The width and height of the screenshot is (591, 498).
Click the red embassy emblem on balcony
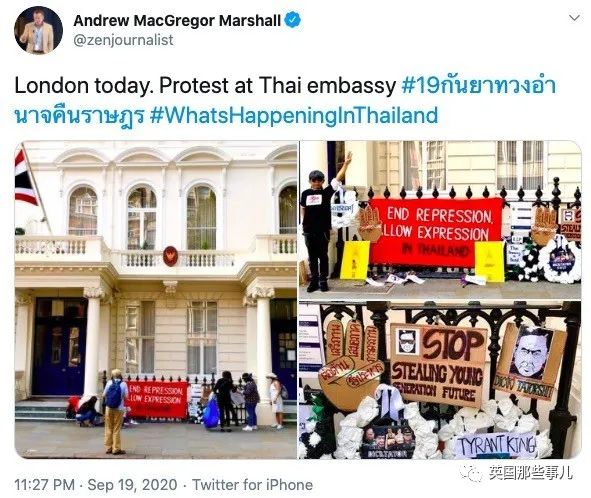(x=170, y=256)
